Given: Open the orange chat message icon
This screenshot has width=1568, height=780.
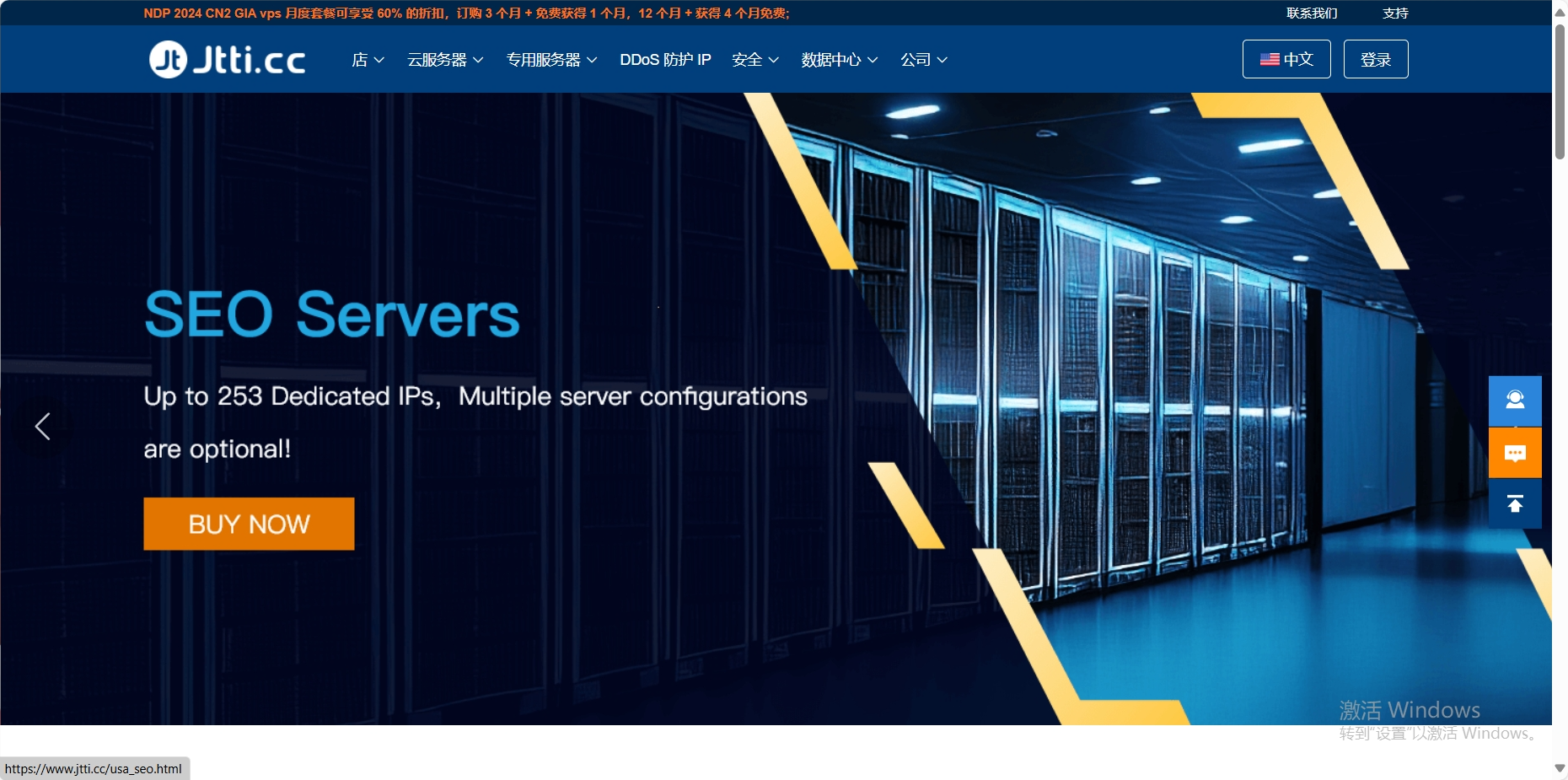Looking at the screenshot, I should click(1514, 453).
